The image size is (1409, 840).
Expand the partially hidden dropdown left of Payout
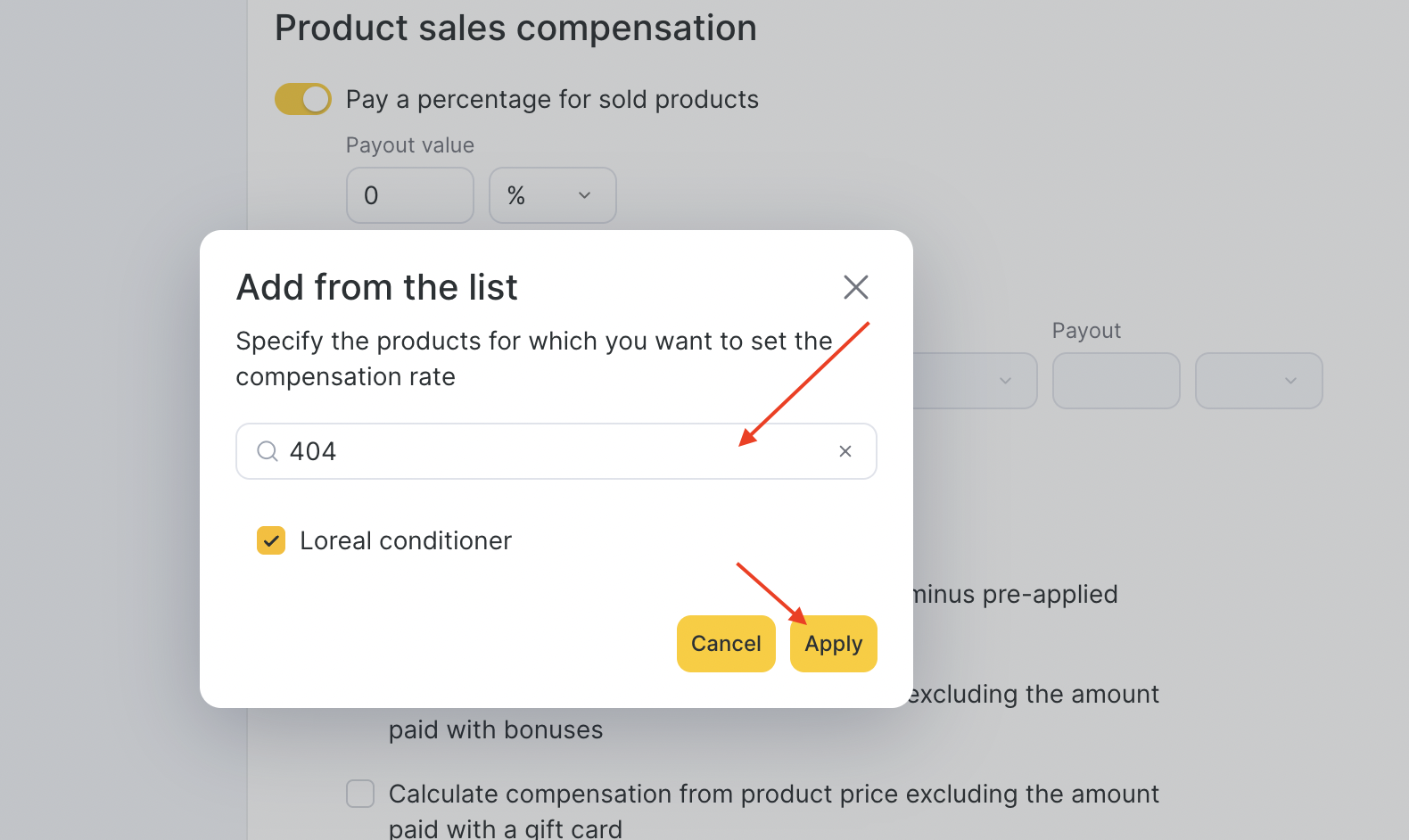(x=976, y=381)
